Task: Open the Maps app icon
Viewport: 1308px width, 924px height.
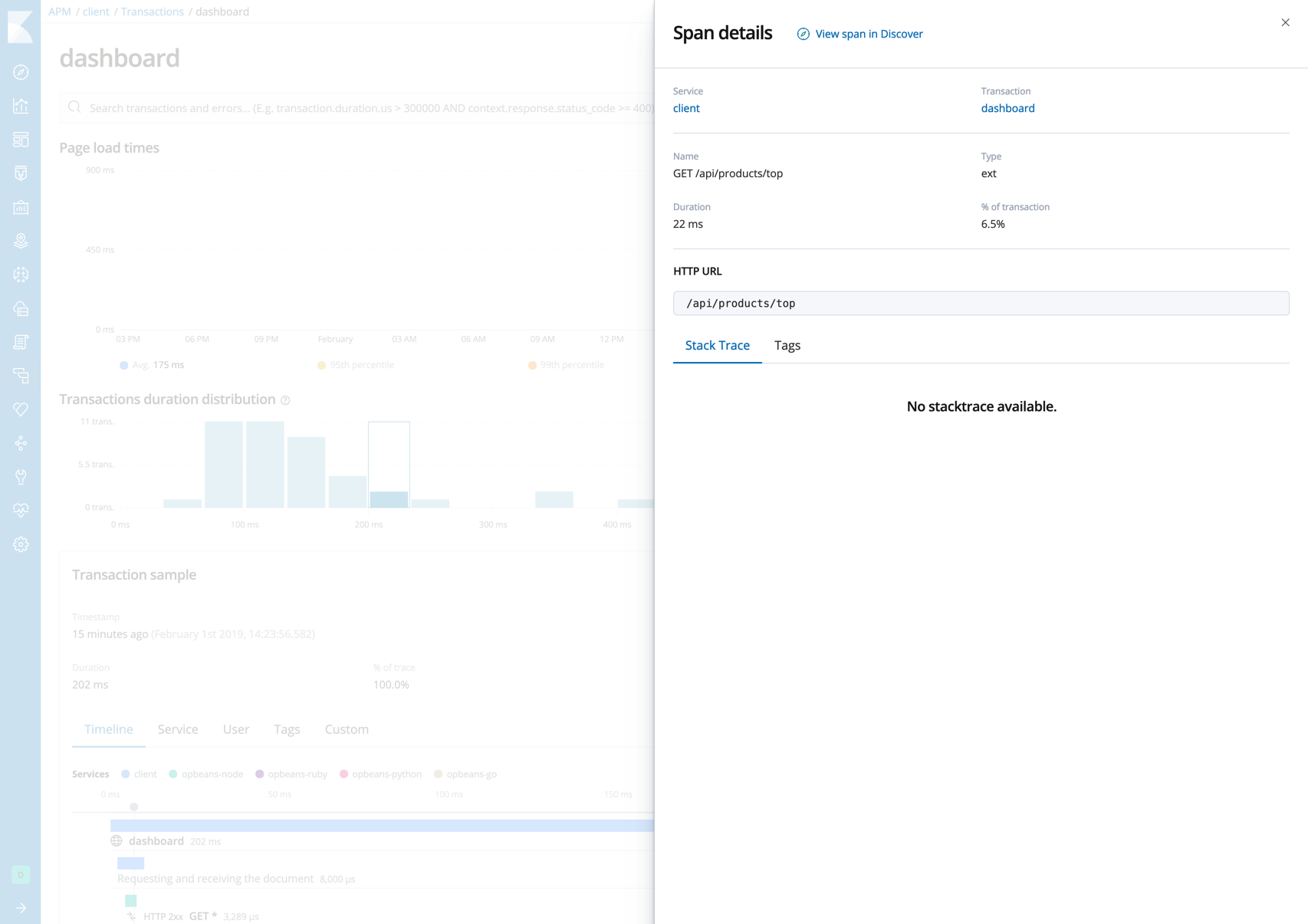Action: pos(21,240)
